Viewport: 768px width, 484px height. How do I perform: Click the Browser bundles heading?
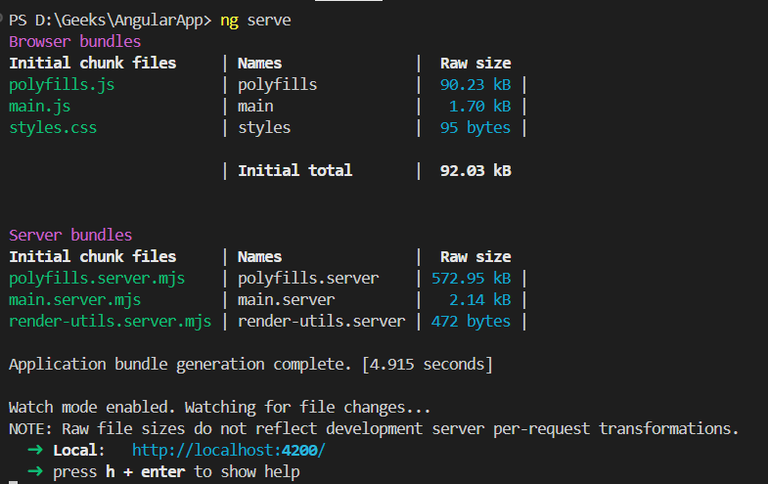75,42
